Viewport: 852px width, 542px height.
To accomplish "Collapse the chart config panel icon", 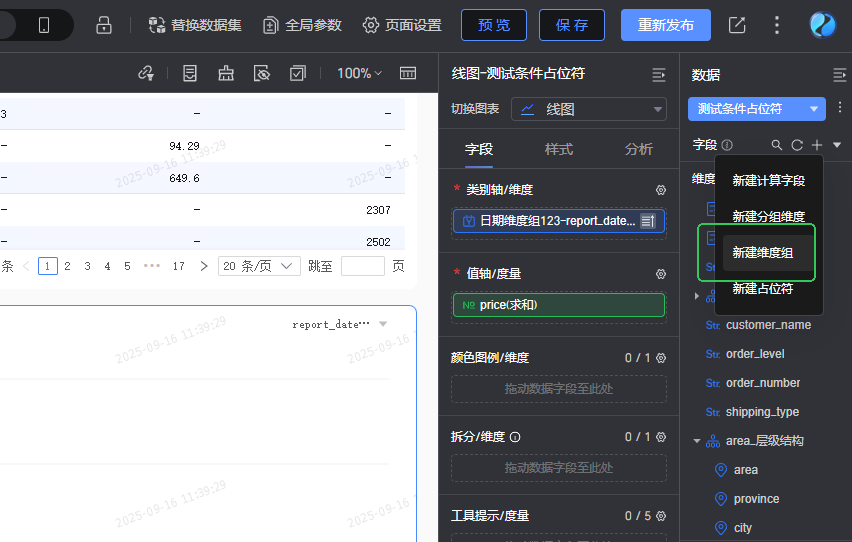I will 659,74.
